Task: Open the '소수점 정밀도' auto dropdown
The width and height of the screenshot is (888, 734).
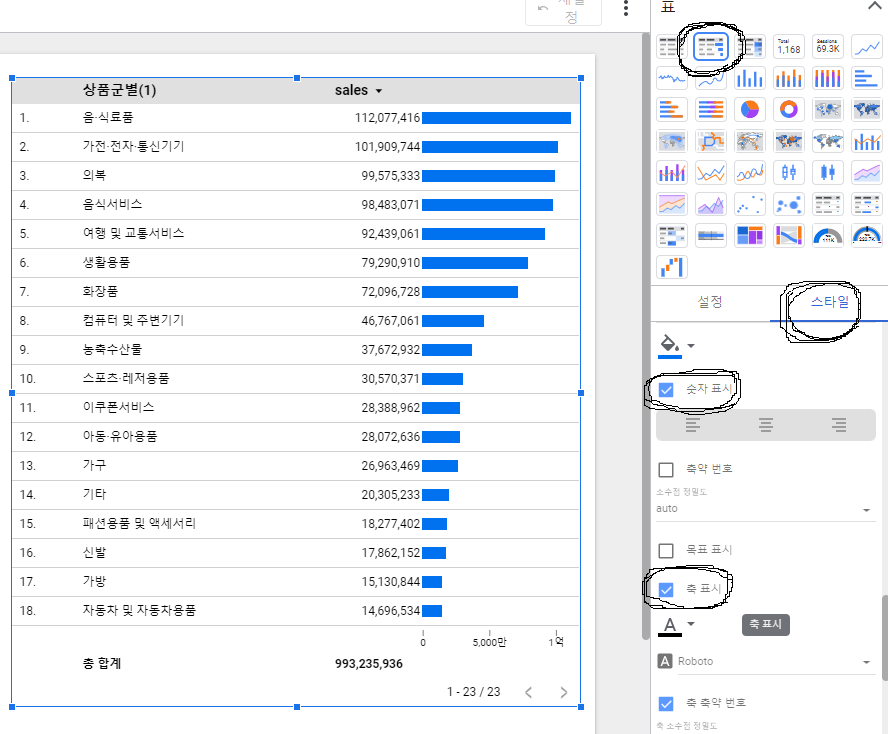Action: [764, 509]
